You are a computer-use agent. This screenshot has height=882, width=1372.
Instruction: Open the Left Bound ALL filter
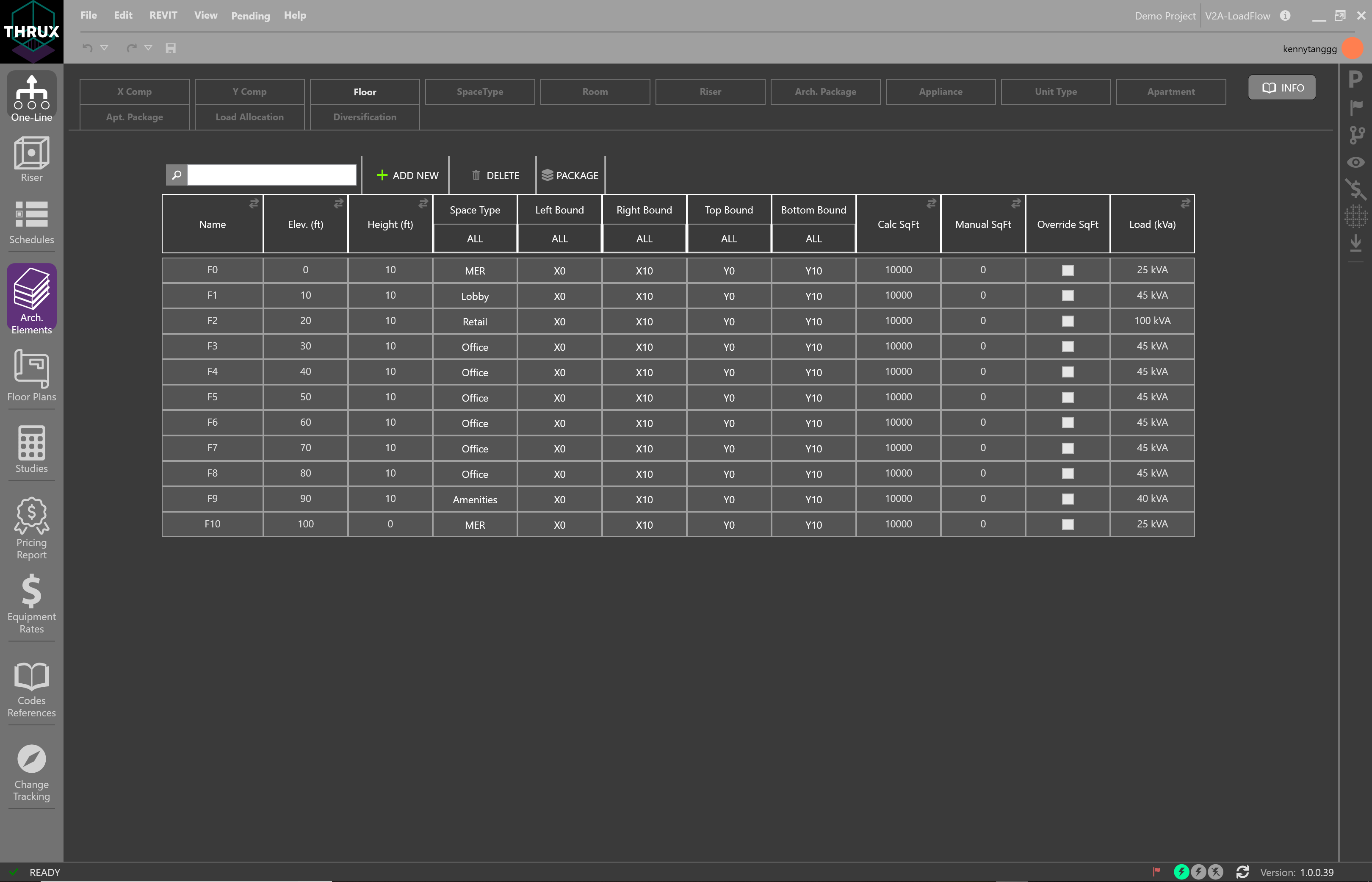pos(559,239)
